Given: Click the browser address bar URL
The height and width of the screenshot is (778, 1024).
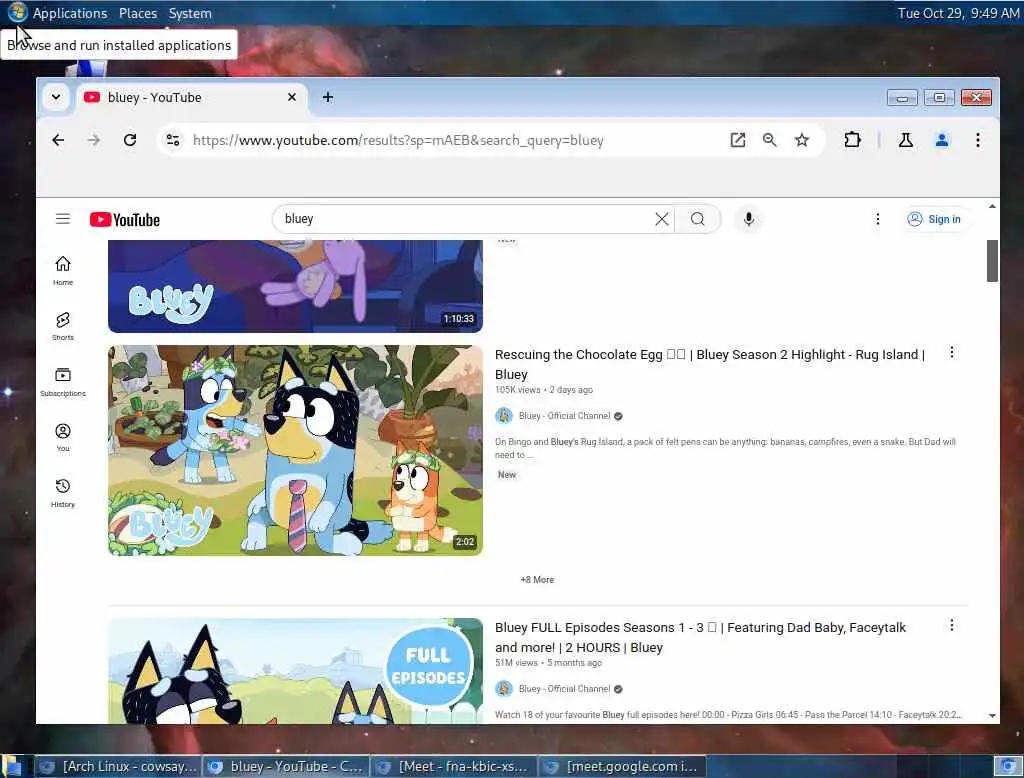Looking at the screenshot, I should point(398,140).
